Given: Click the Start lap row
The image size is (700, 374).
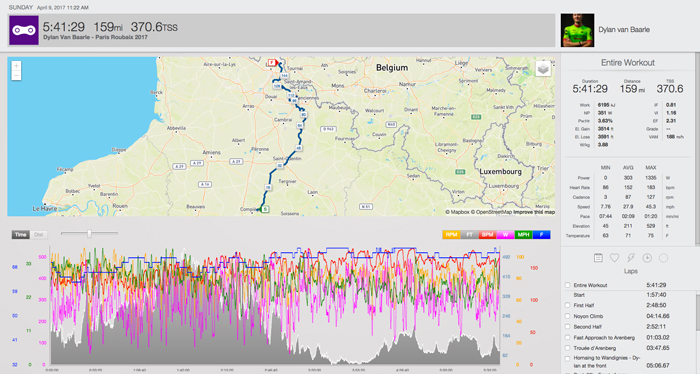Looking at the screenshot, I should (628, 295).
